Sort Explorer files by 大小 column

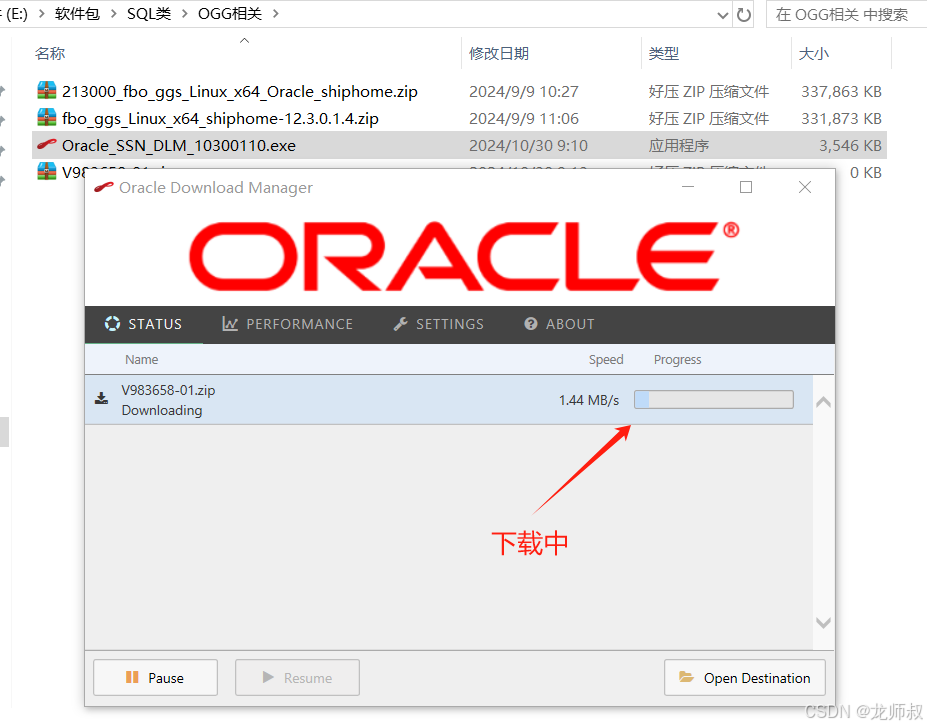[813, 54]
